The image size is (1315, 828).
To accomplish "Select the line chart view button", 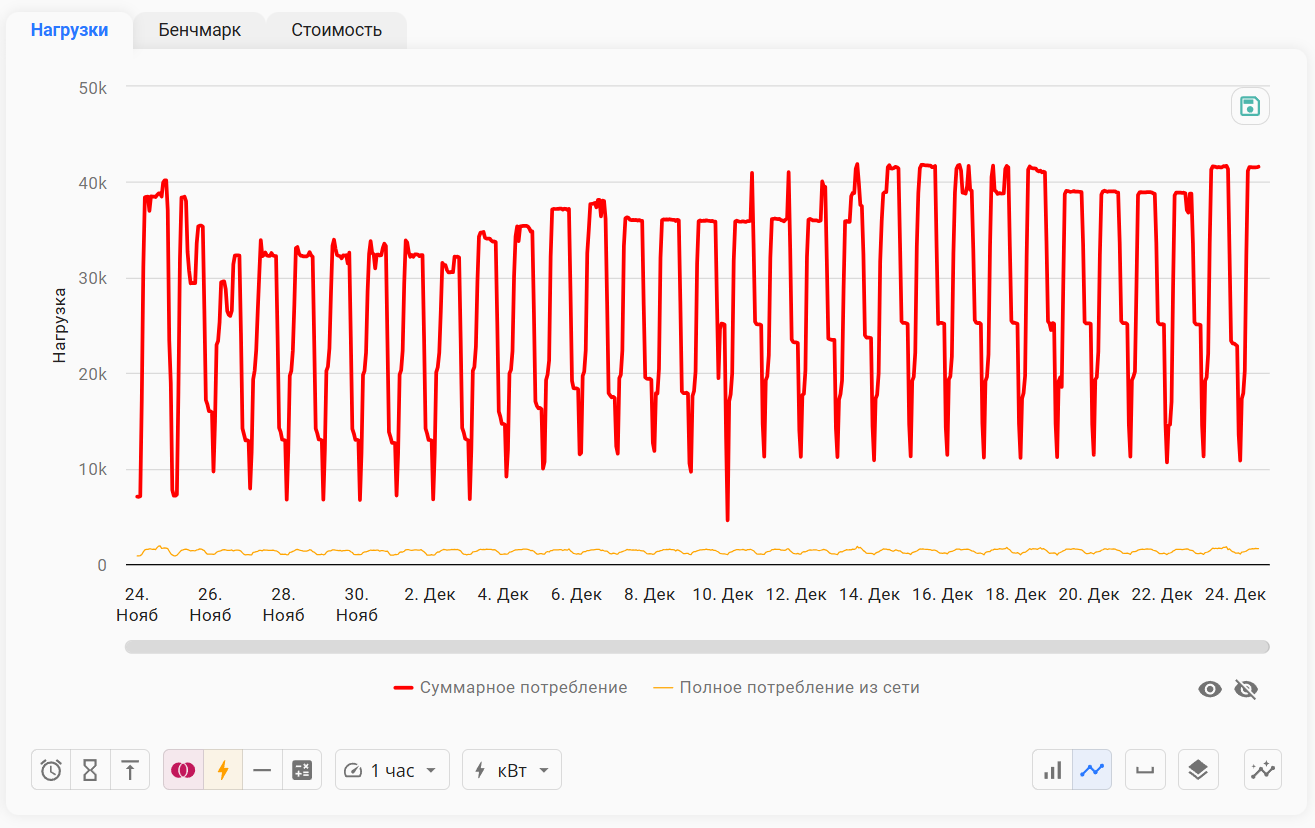I will tap(1092, 770).
